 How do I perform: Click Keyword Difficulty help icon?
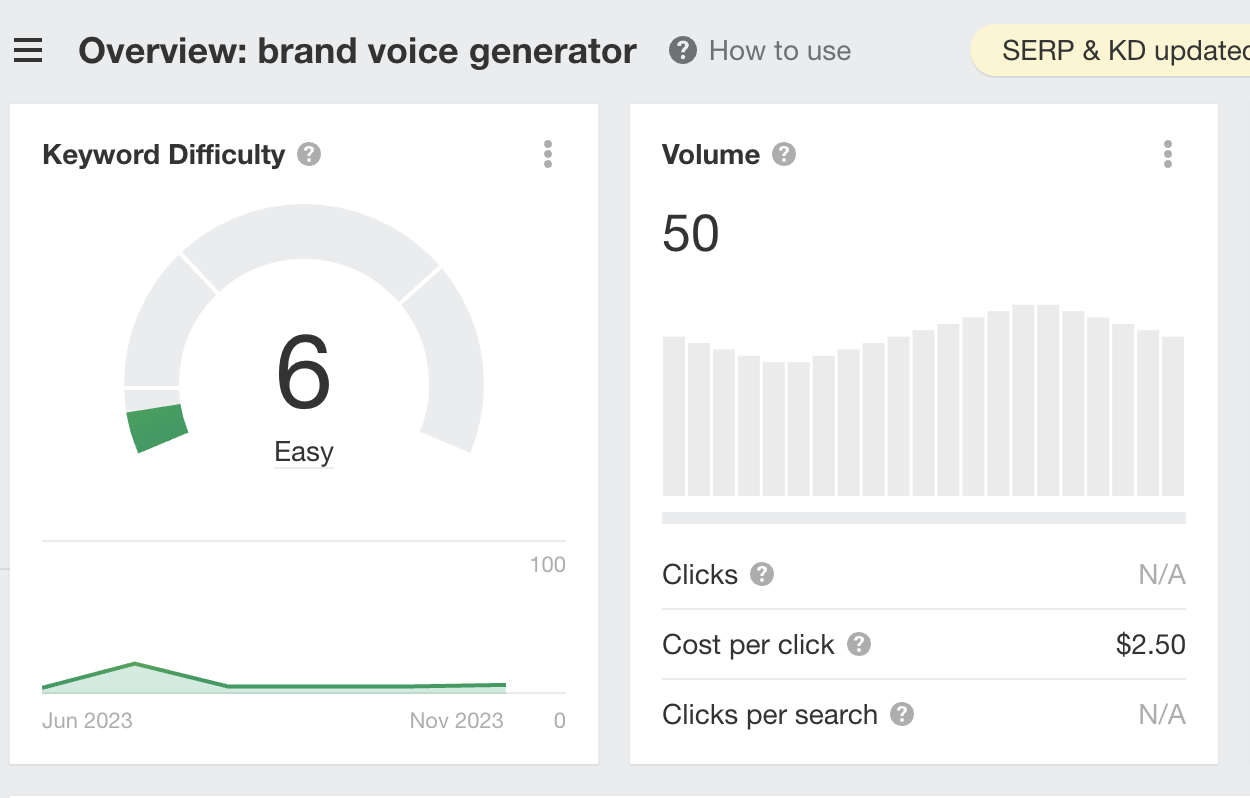coord(309,155)
